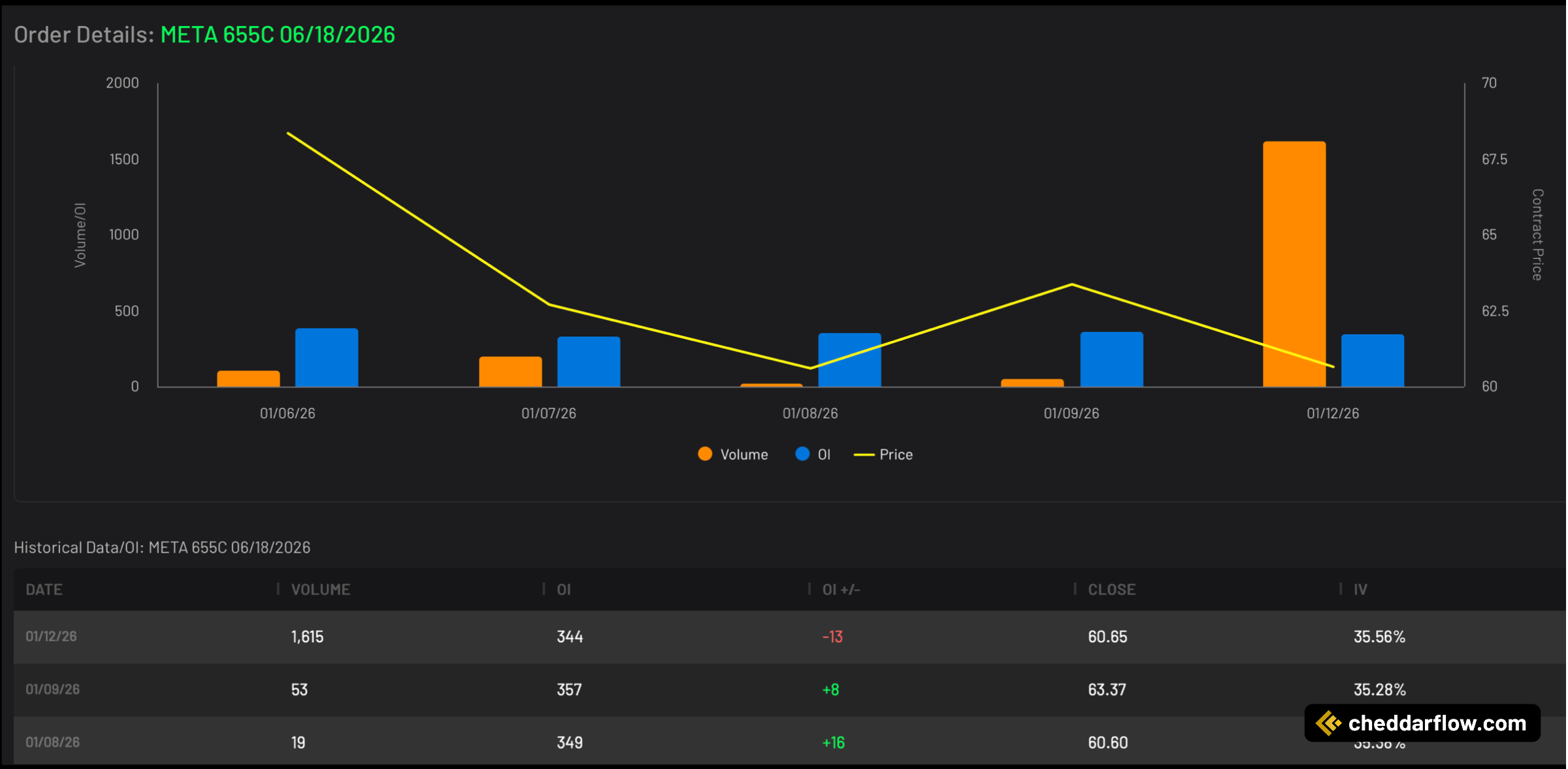1568x769 pixels.
Task: Click the OI value 357 in the table
Action: (x=569, y=689)
